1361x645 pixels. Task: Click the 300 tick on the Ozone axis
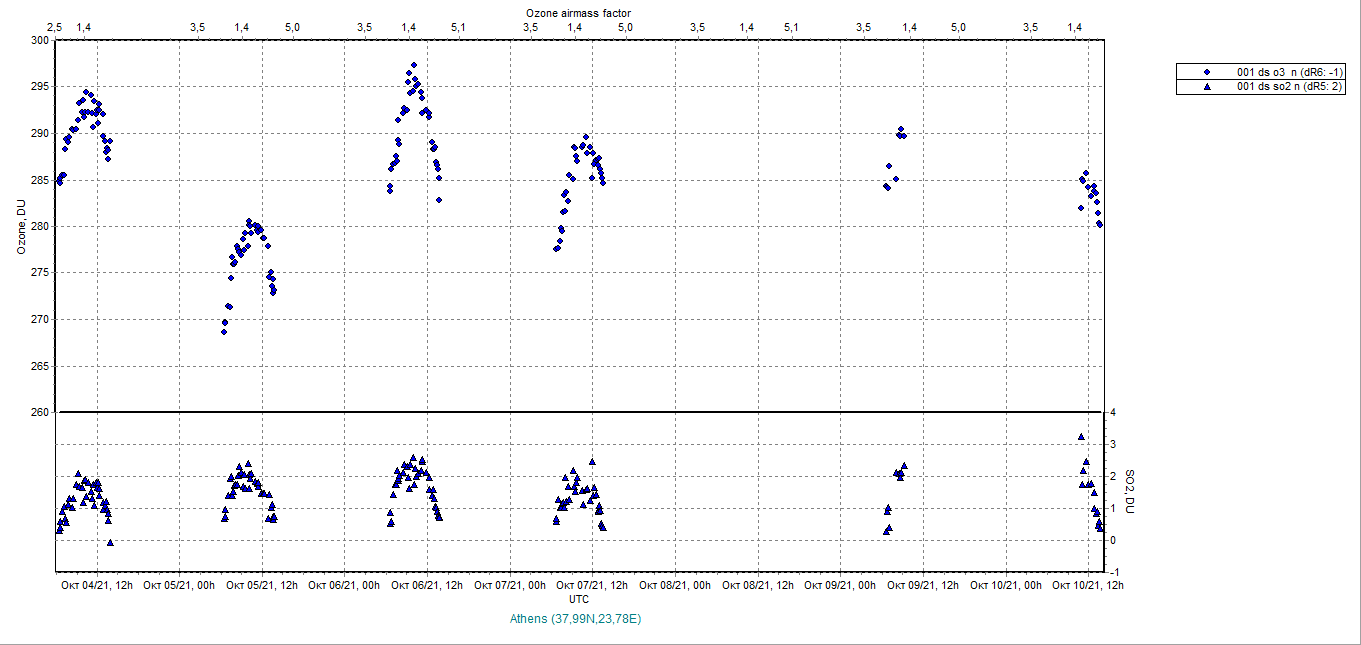click(39, 40)
